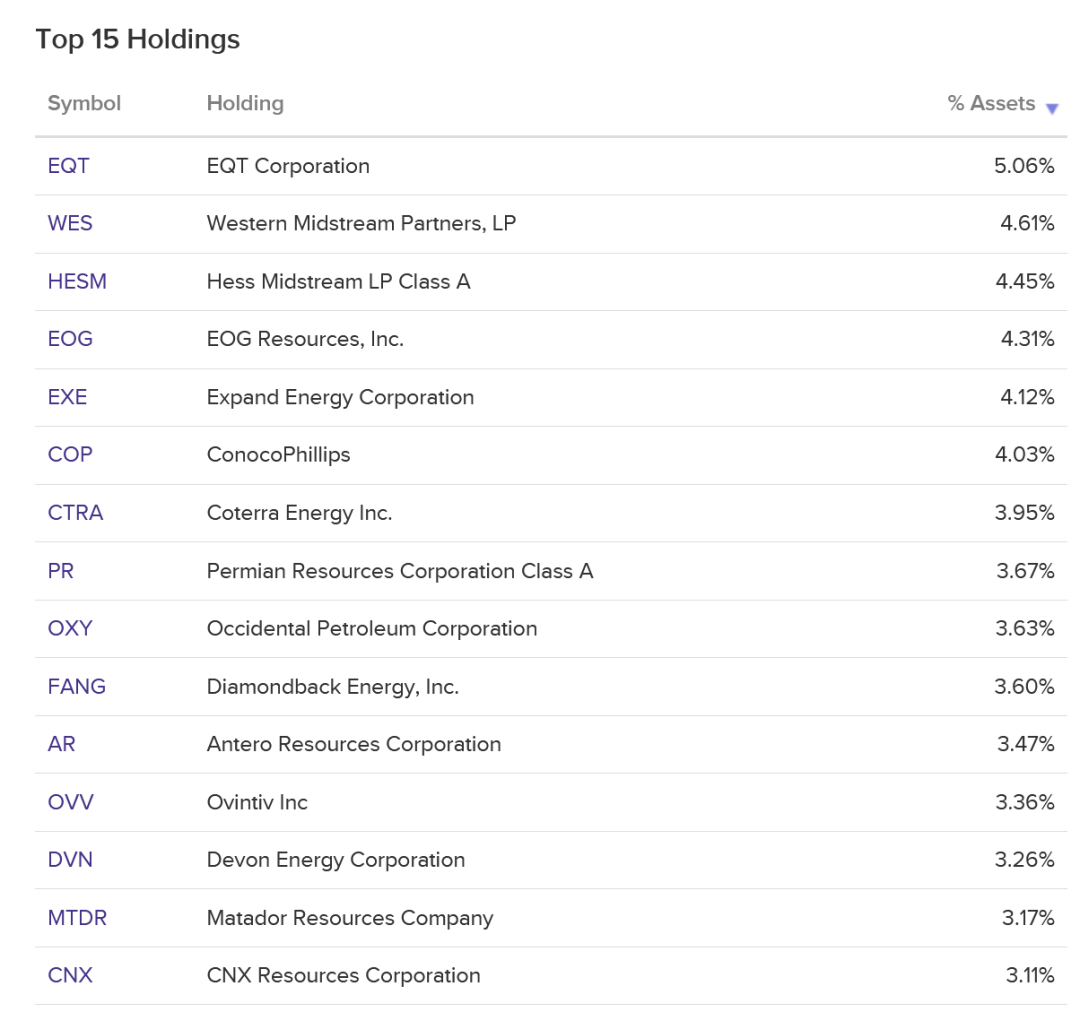Open the OVV ticker link
Viewport: 1080px width, 1012px height.
[x=70, y=802]
